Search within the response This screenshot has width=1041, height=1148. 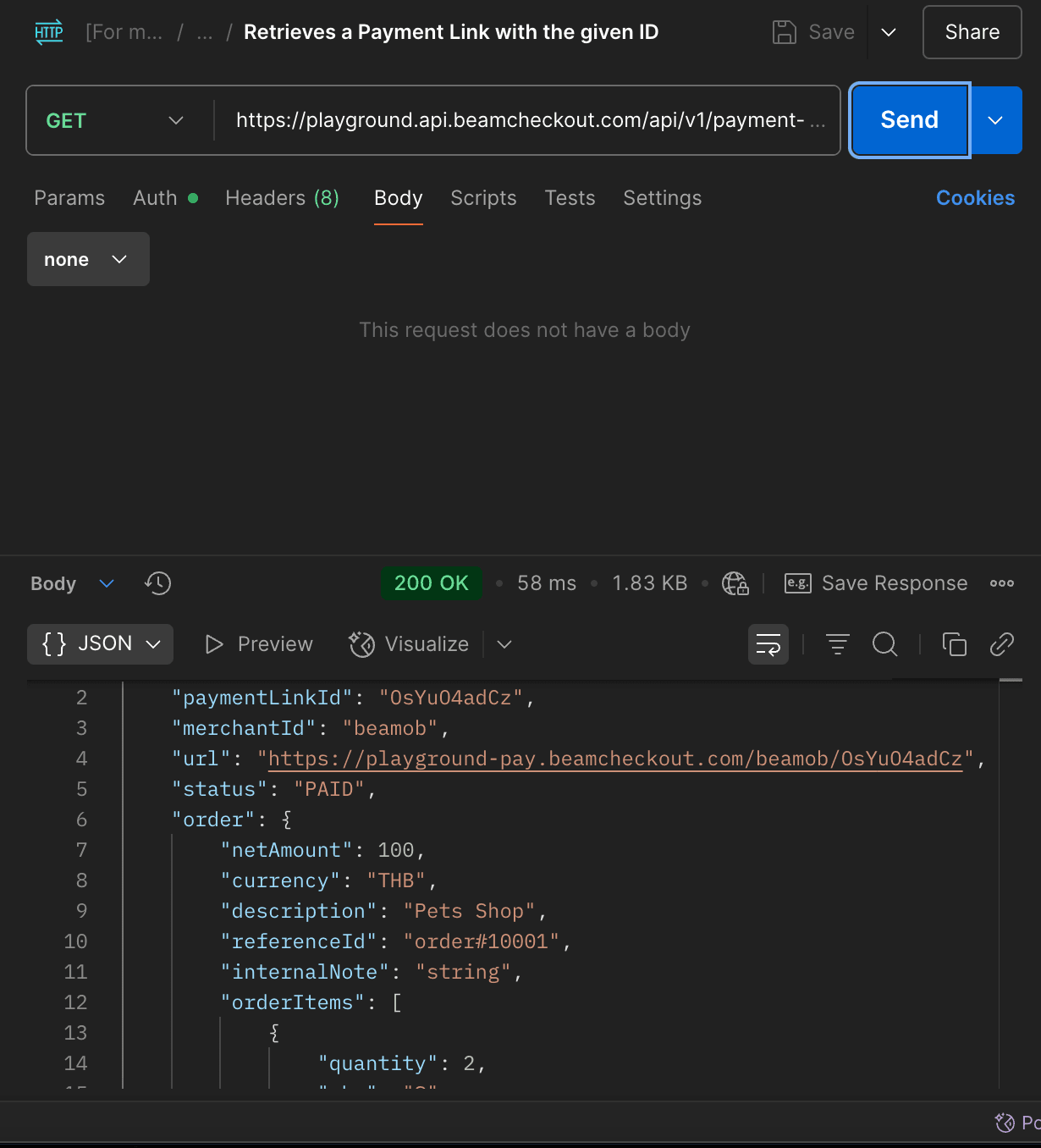885,644
